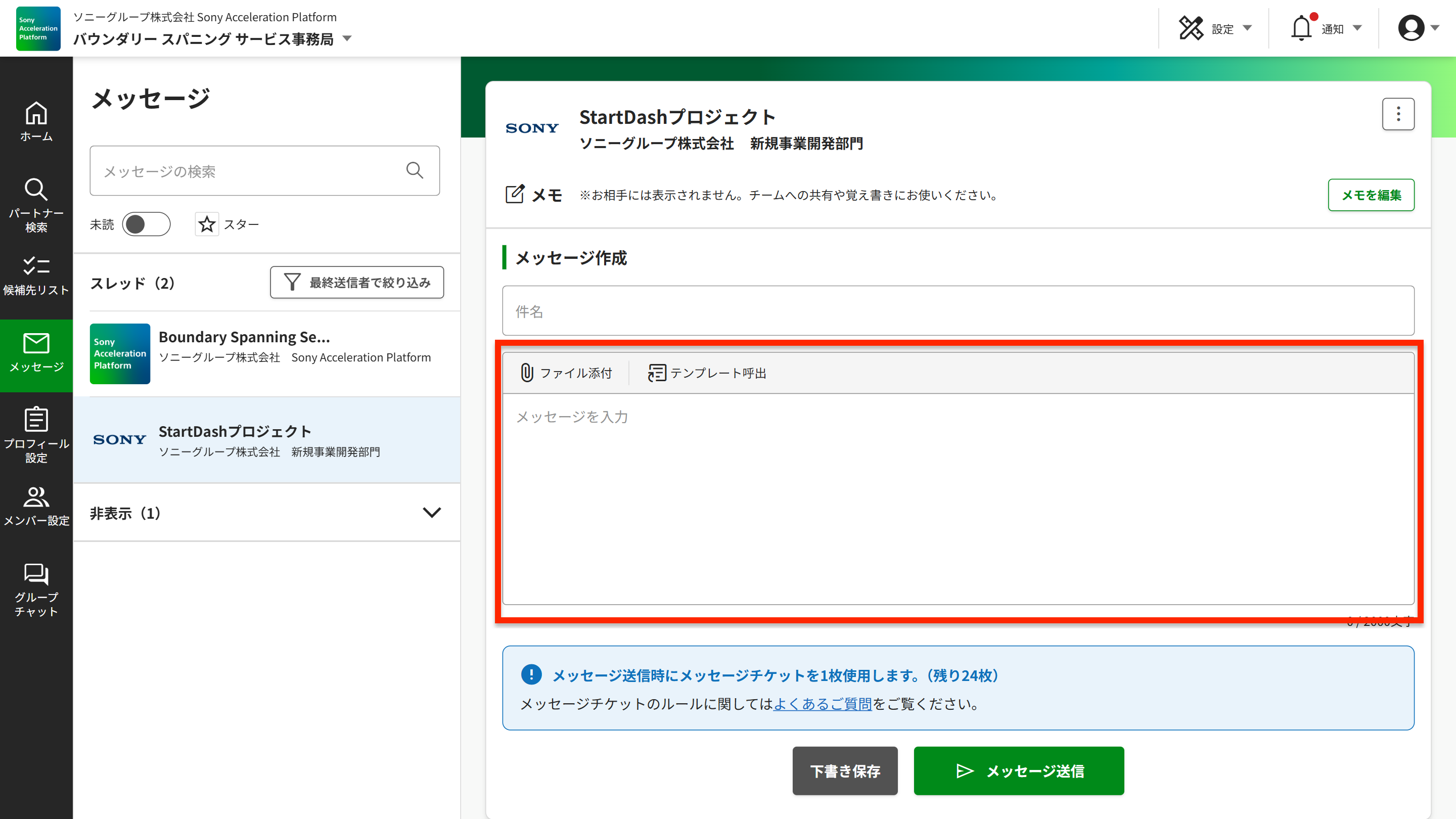Open the よくあるご質問 FAQ link
The height and width of the screenshot is (819, 1456).
[823, 704]
